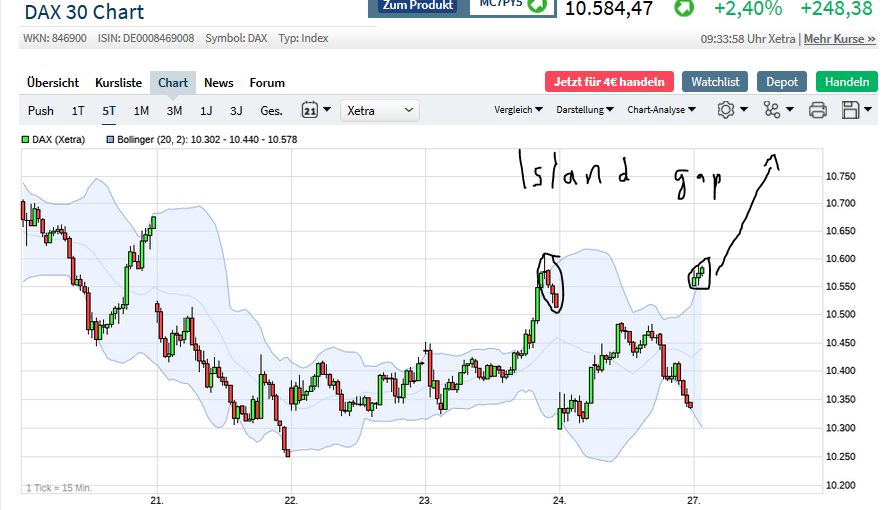Click the Symbol: DAX text
The height and width of the screenshot is (510, 894).
pos(236,38)
